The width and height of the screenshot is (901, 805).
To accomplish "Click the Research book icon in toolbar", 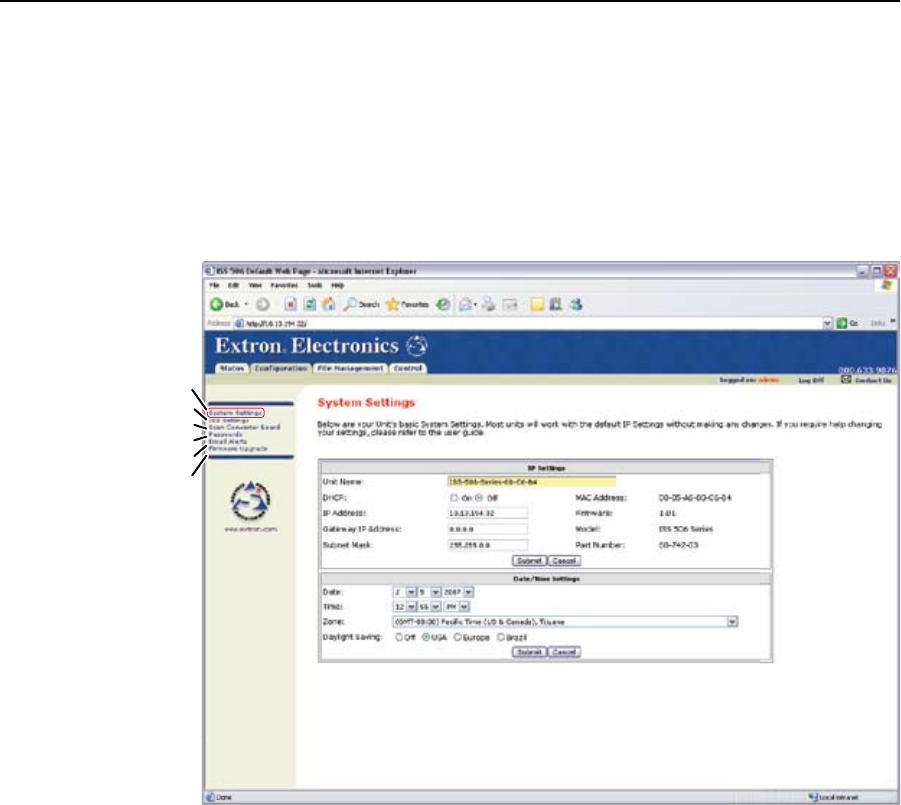I will (x=556, y=305).
